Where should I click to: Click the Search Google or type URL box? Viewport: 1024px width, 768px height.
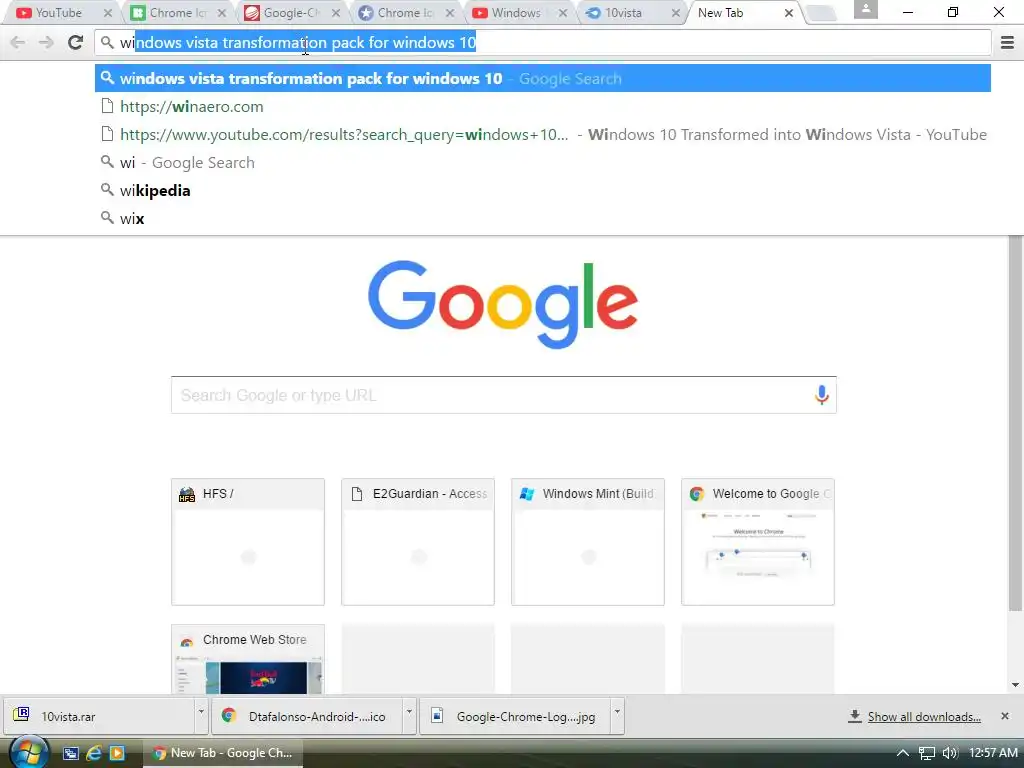pos(504,394)
